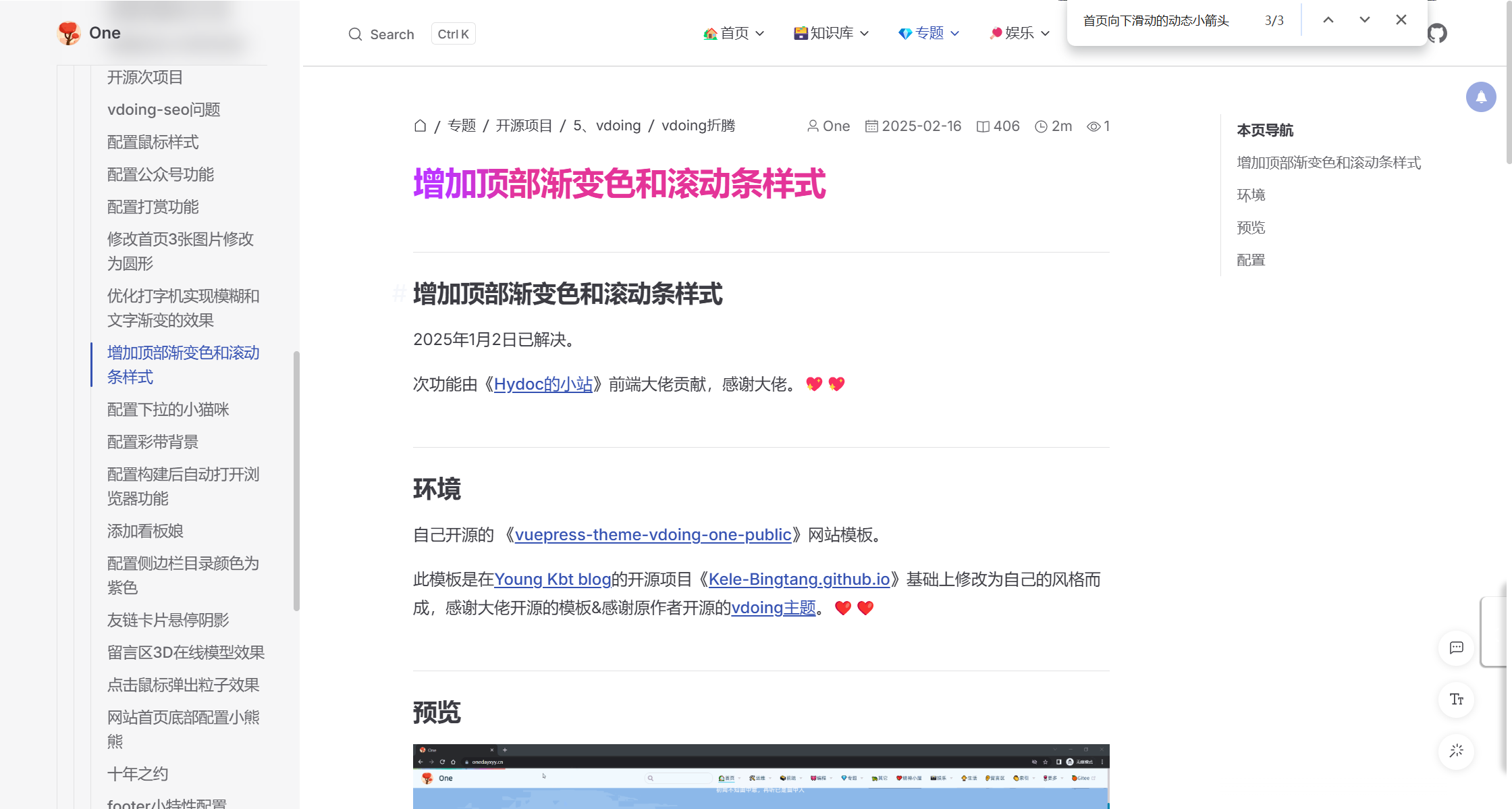1512x809 pixels.
Task: Open sidebar item 点击鼠标弹出粒子效果
Action: tap(183, 685)
